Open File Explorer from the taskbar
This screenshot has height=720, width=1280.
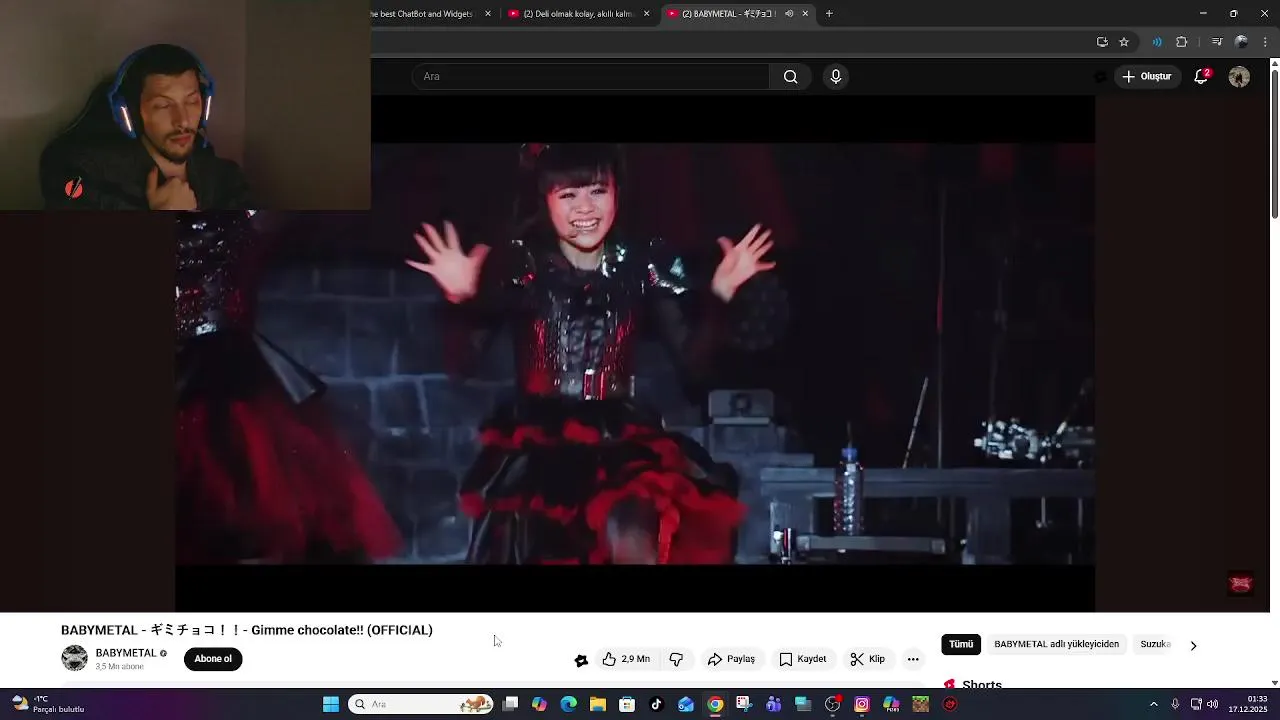tap(598, 704)
